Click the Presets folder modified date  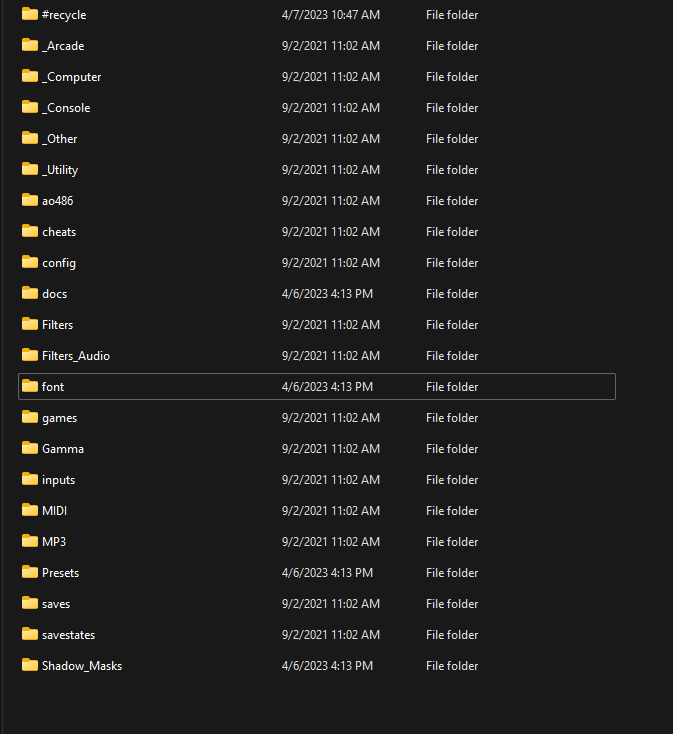(x=327, y=573)
